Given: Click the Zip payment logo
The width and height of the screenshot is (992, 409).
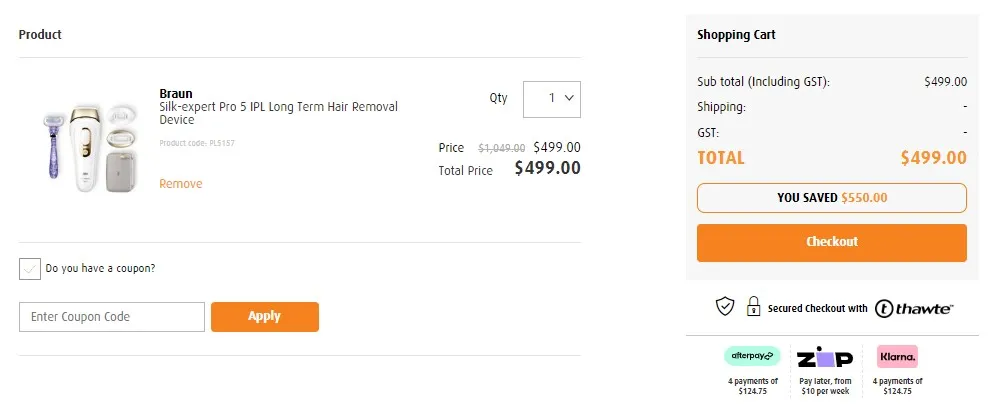Looking at the screenshot, I should click(x=824, y=357).
